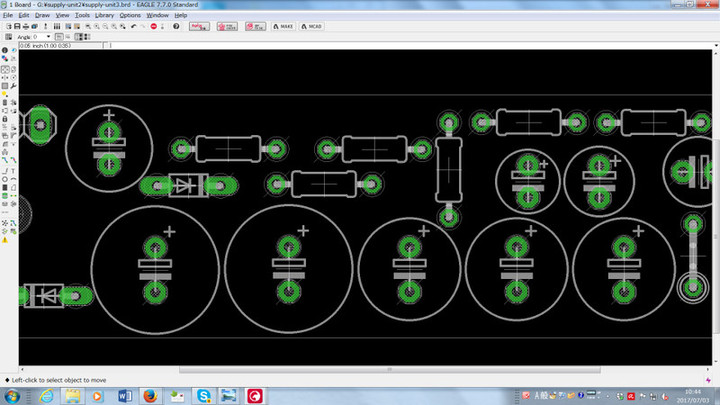Open Skype from the taskbar

204,396
